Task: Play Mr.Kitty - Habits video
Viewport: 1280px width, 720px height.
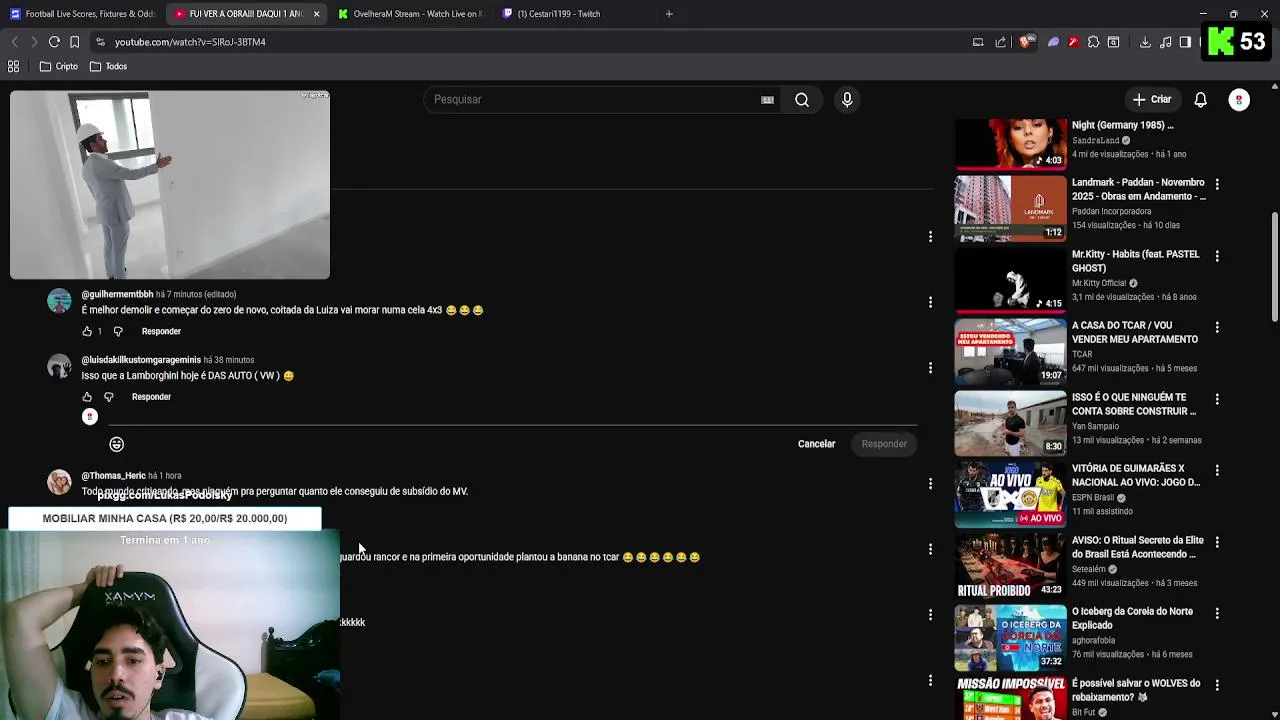Action: [1010, 281]
